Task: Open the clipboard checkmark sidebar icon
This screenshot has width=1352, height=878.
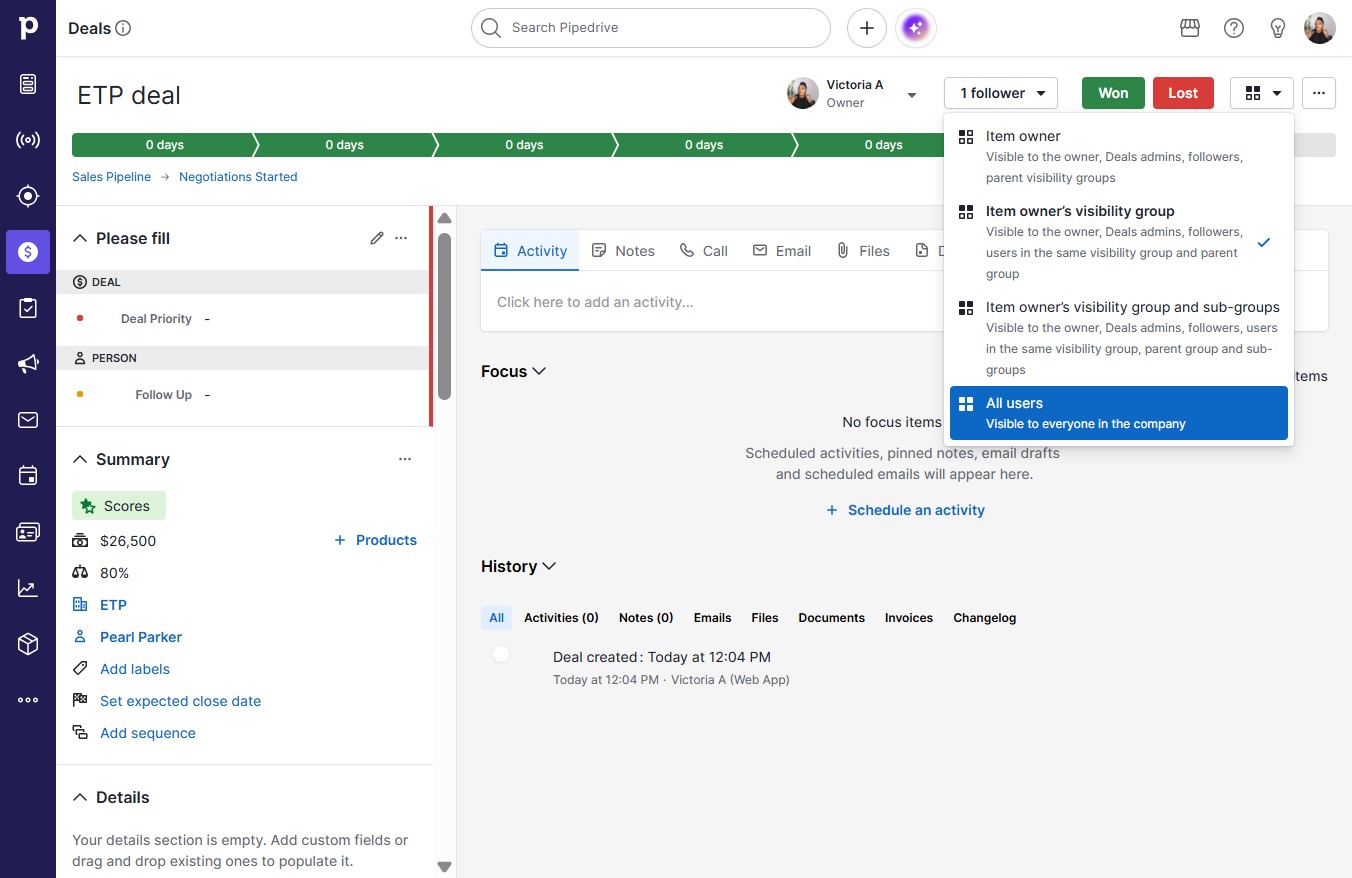Action: (28, 308)
